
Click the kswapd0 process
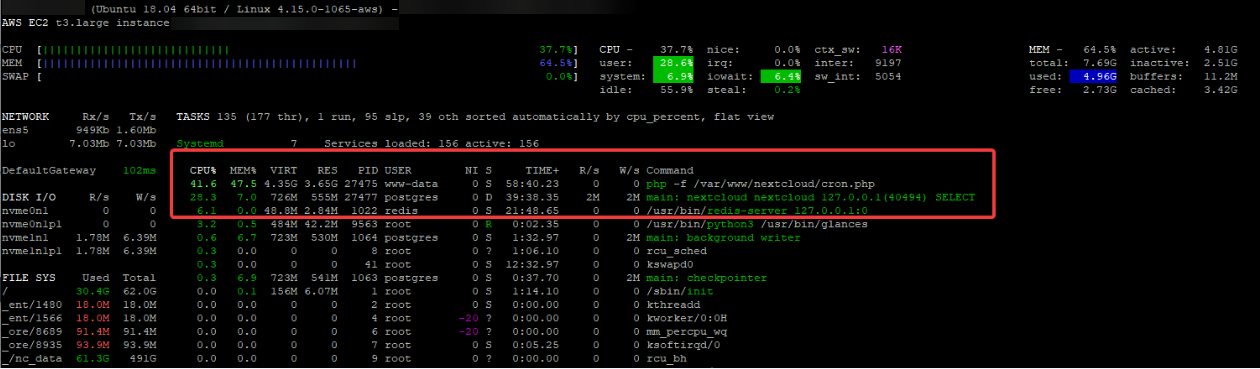pos(670,265)
